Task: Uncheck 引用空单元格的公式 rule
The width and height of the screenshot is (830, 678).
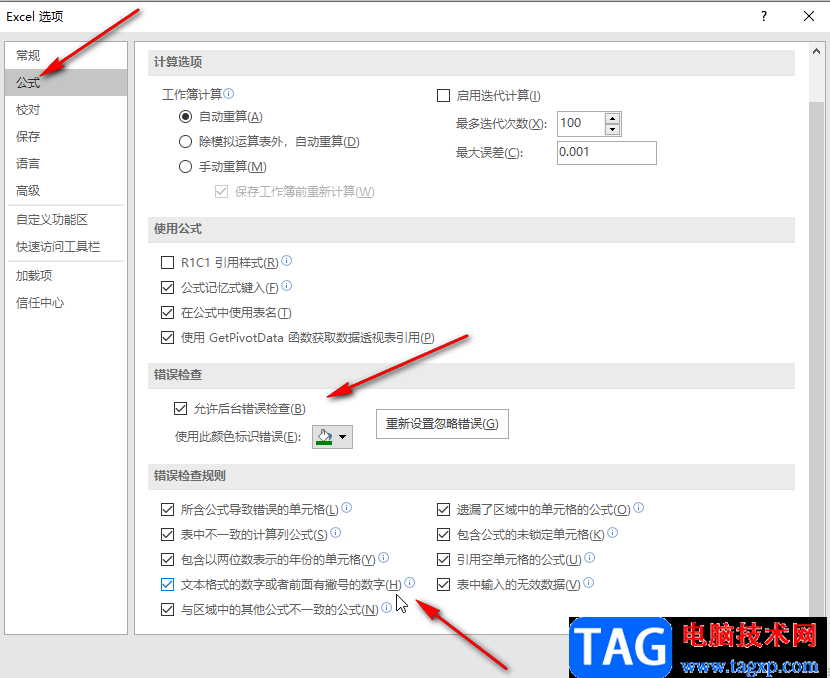Action: (444, 559)
